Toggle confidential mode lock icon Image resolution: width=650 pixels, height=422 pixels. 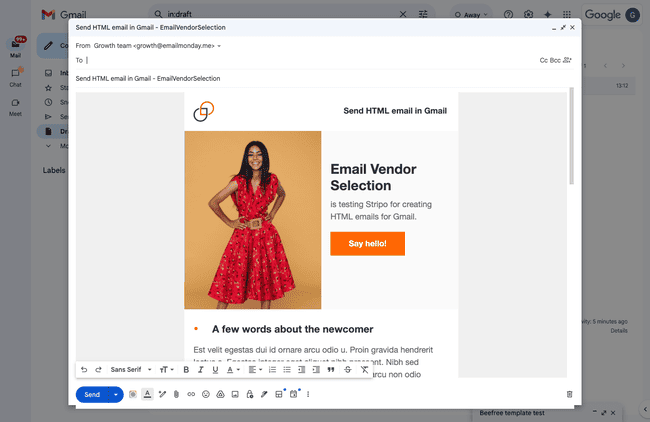click(250, 394)
